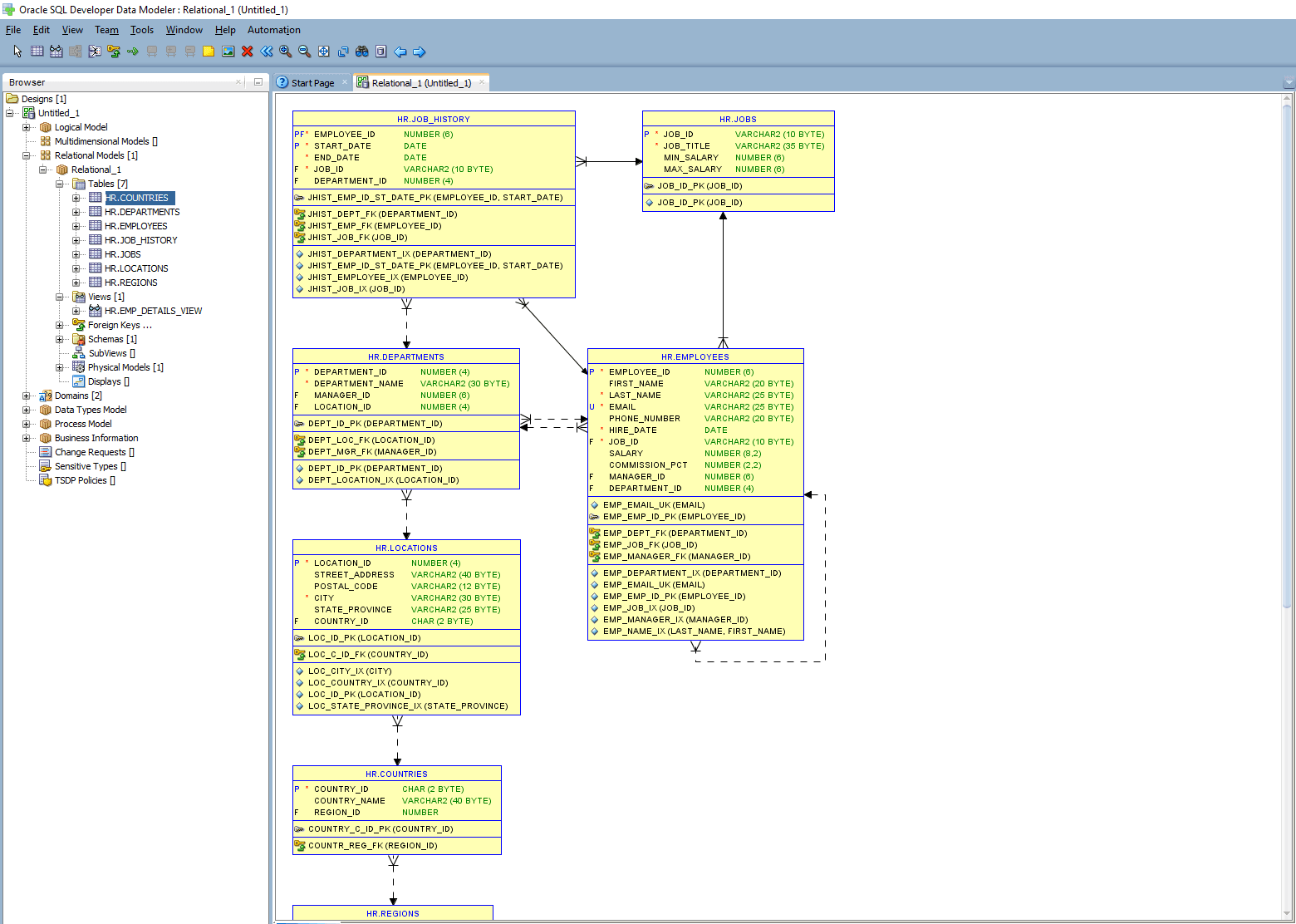Collapse the Relational Models tree node
This screenshot has width=1296, height=924.
27,155
